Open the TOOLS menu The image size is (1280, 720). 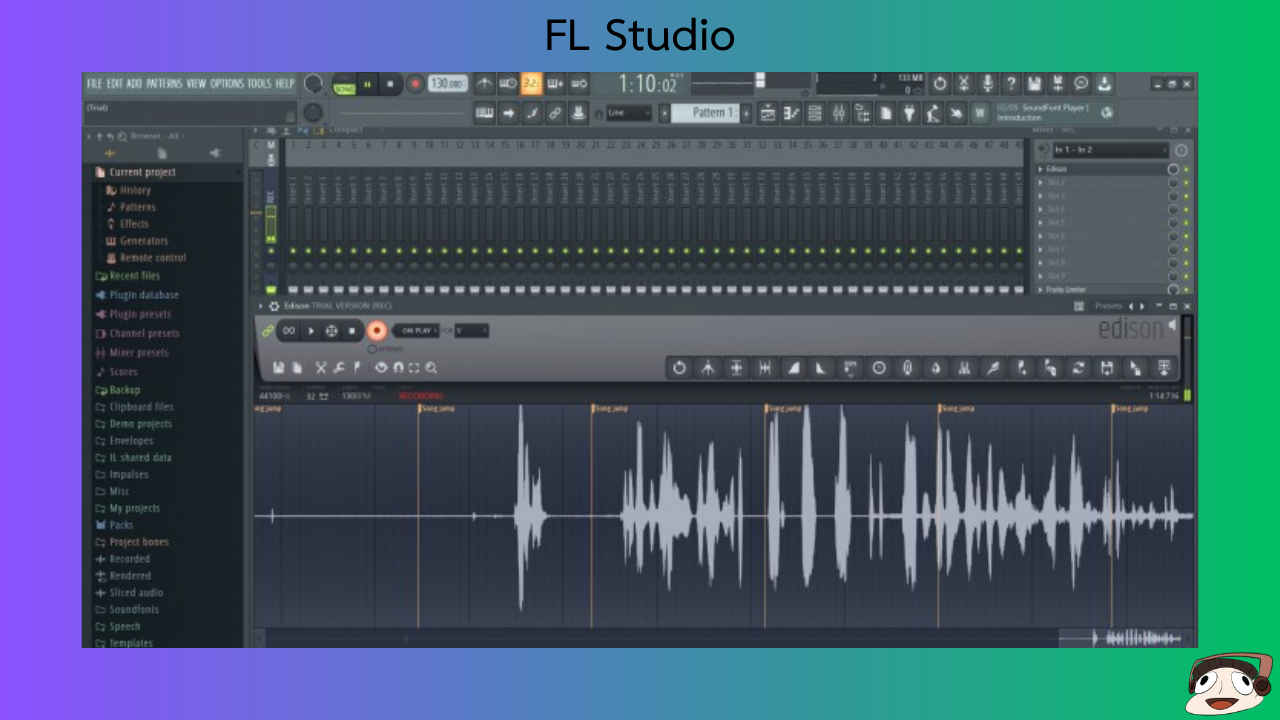[x=259, y=84]
